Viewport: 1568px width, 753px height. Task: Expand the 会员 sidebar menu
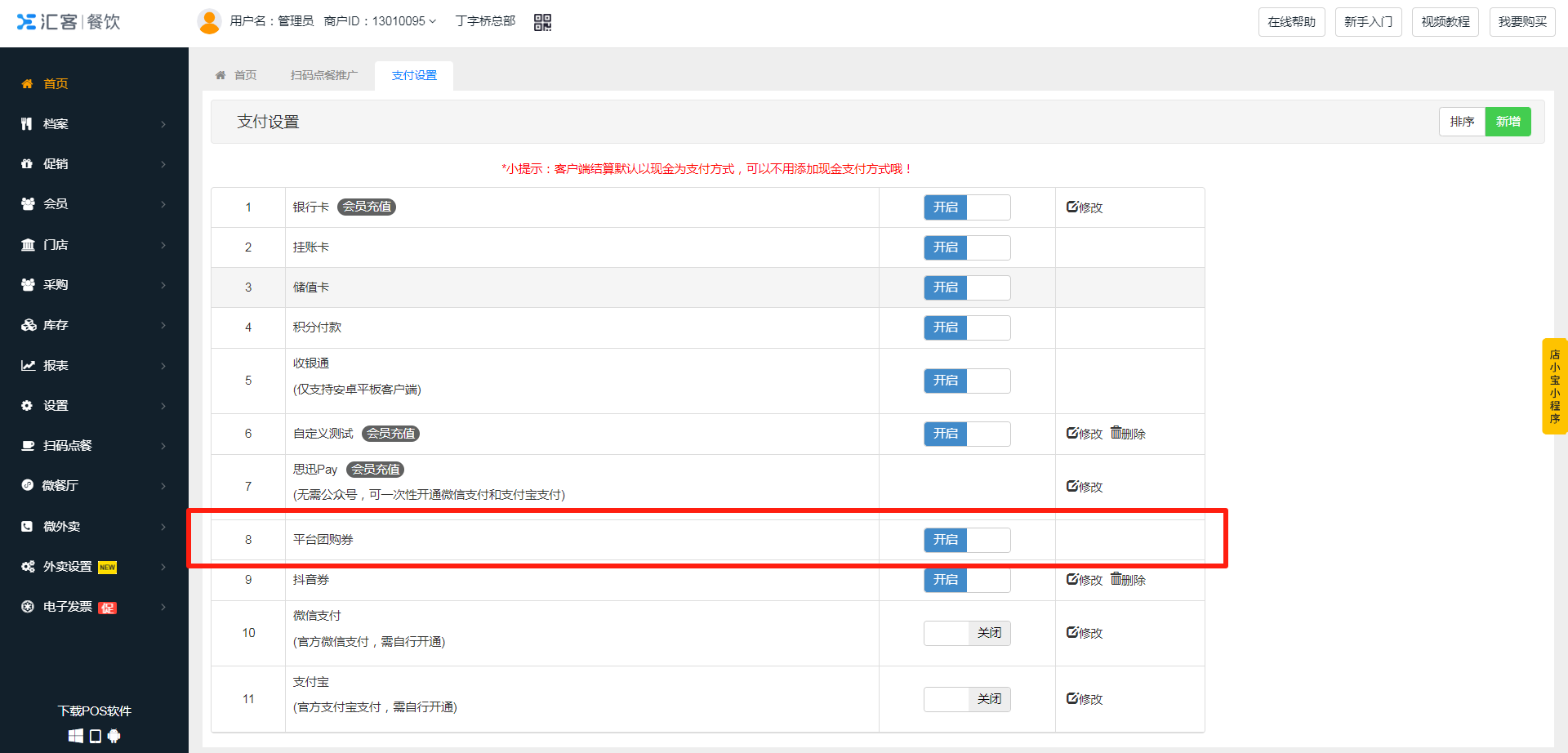click(94, 204)
